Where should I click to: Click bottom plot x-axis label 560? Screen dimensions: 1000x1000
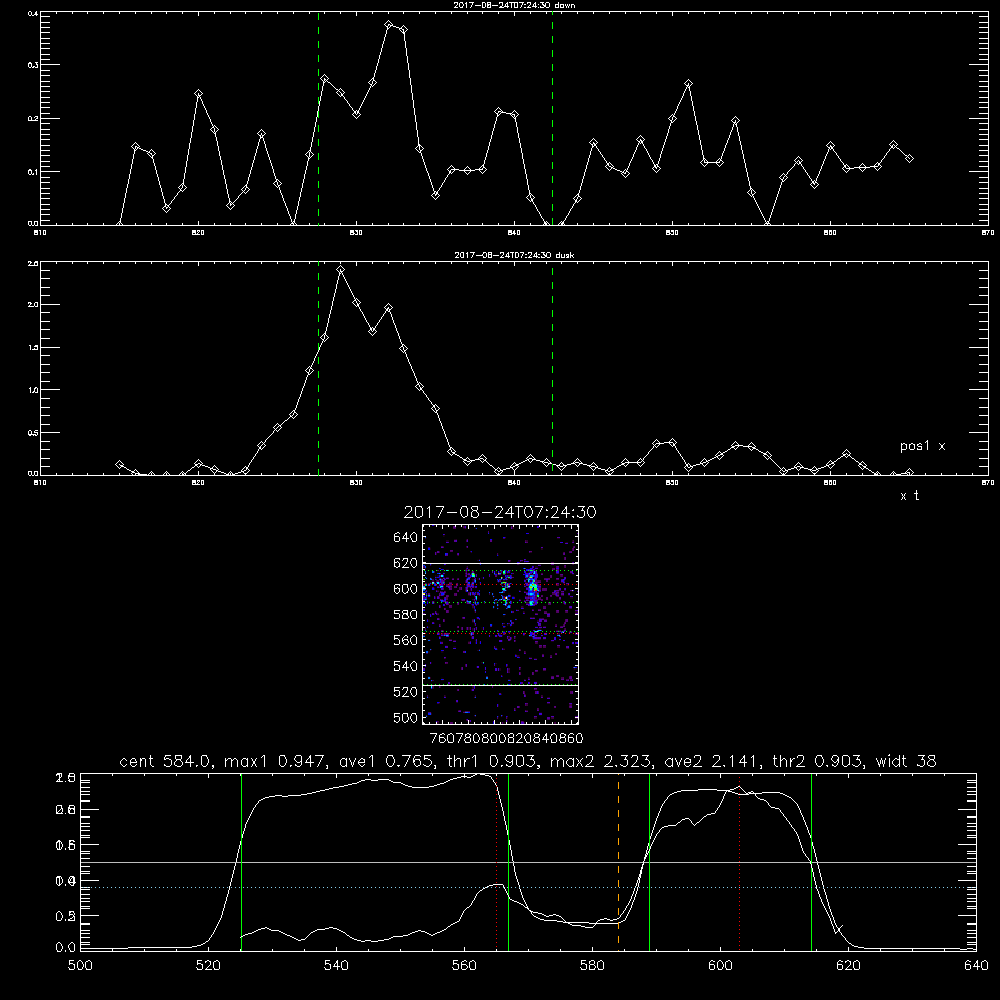tap(464, 966)
